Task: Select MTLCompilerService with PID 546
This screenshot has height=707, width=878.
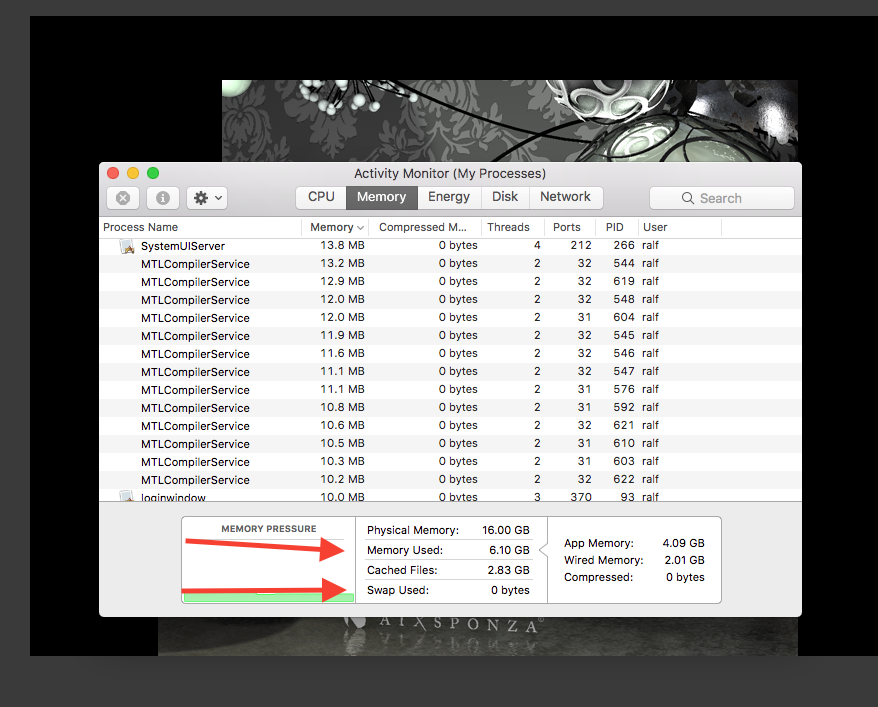Action: coord(450,353)
